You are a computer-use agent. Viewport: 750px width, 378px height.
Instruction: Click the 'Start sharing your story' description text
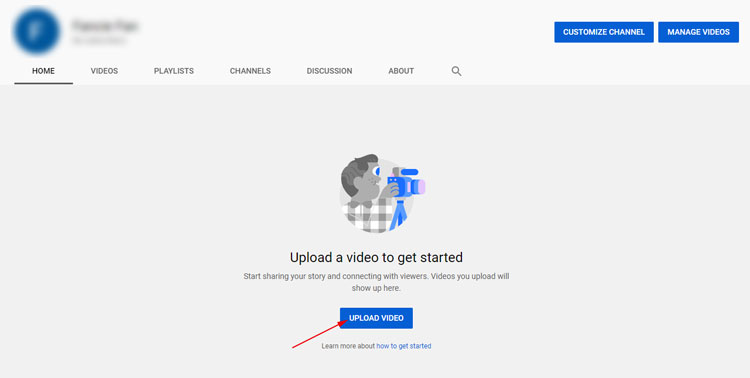(376, 282)
